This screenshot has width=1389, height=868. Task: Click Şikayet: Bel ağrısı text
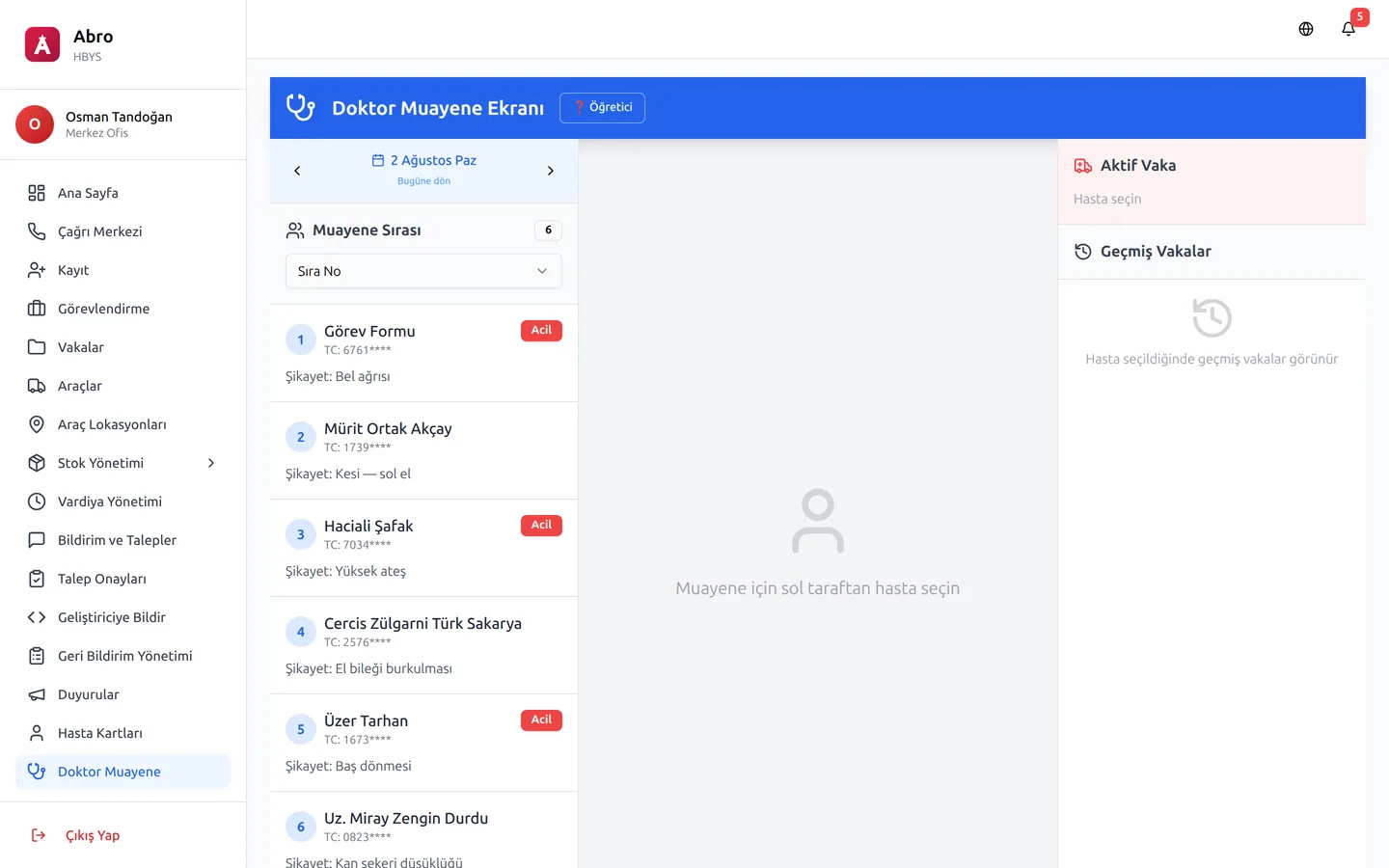(x=338, y=376)
